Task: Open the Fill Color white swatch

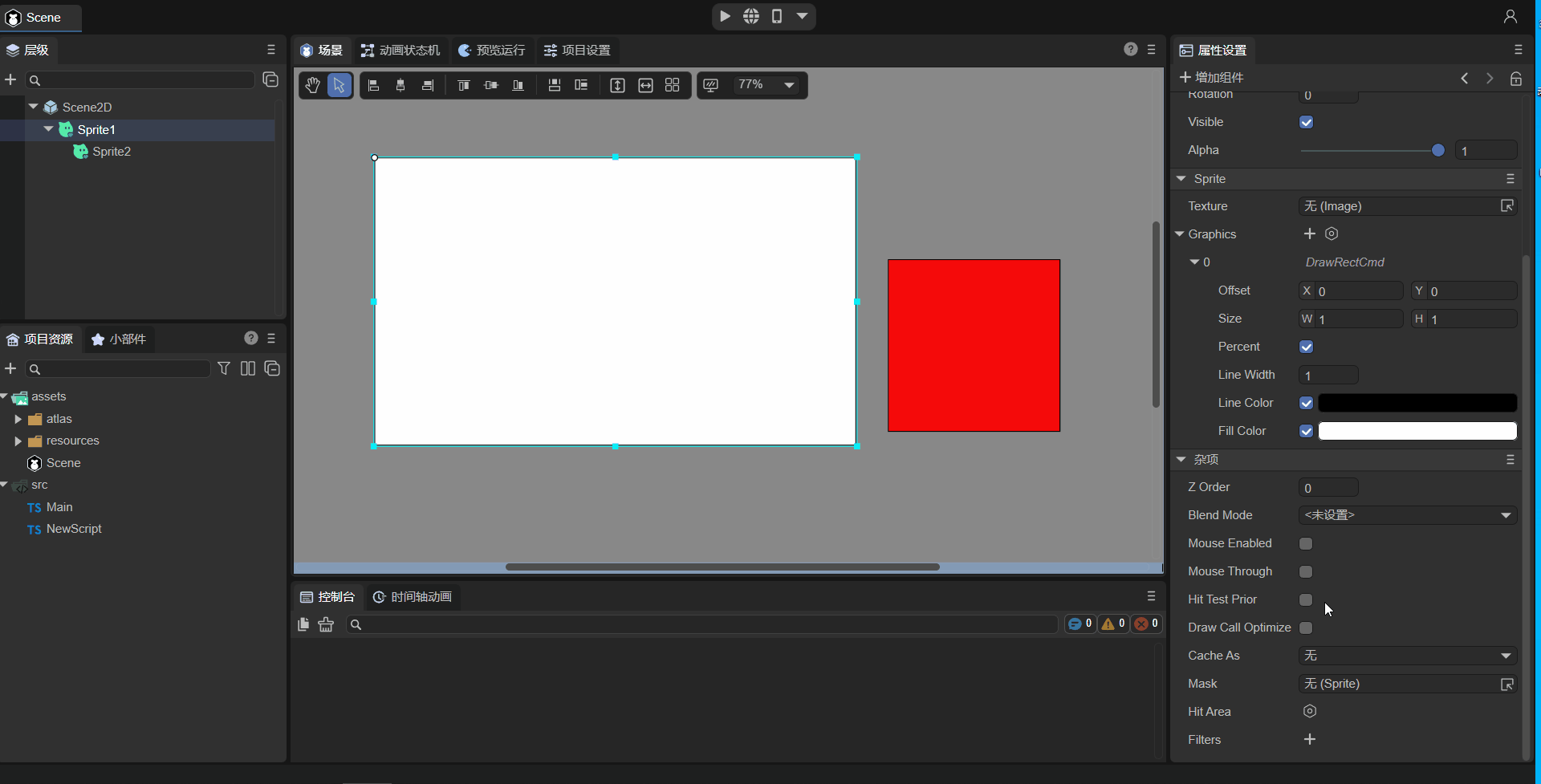Action: (x=1417, y=431)
